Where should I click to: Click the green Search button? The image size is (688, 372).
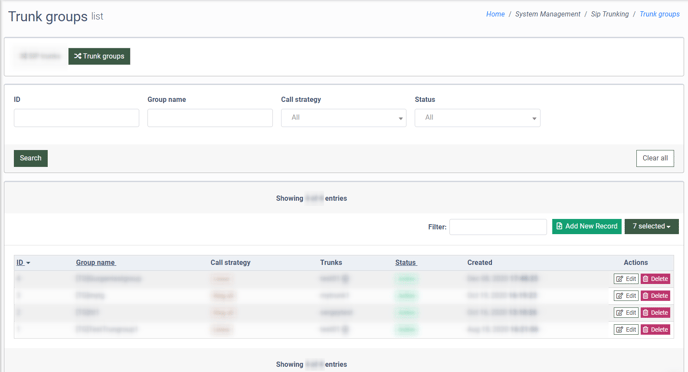[x=31, y=158]
